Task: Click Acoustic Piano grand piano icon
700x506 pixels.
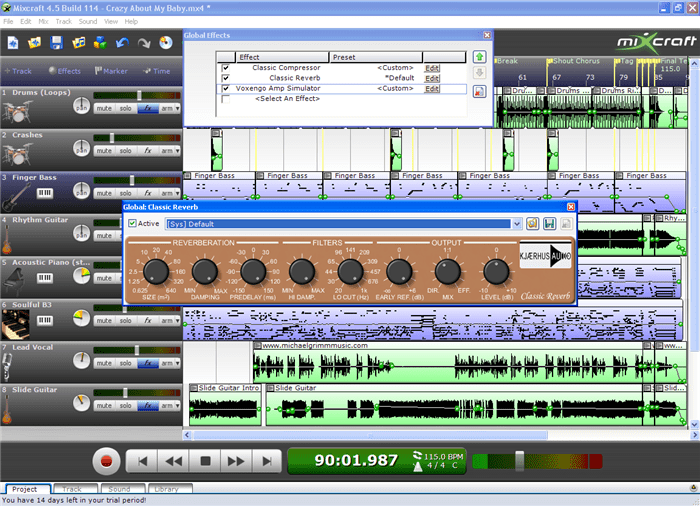Action: [x=16, y=281]
